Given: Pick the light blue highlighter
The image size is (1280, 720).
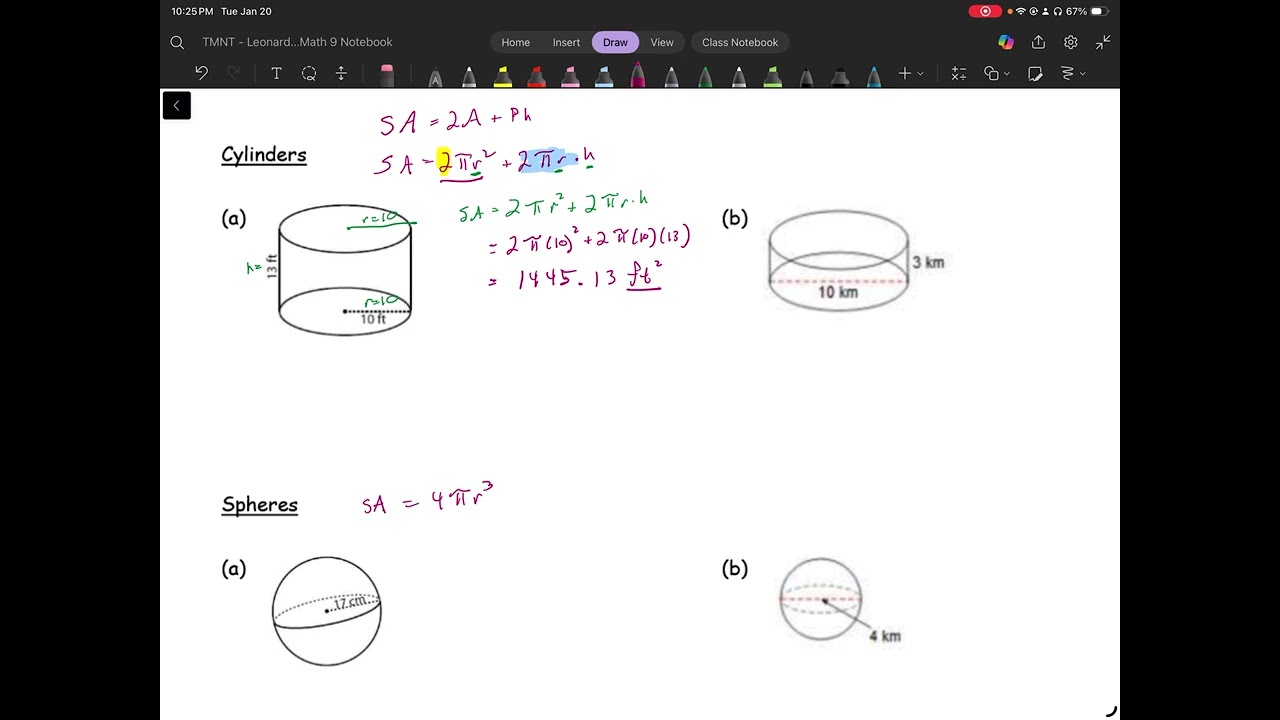Looking at the screenshot, I should 604,76.
